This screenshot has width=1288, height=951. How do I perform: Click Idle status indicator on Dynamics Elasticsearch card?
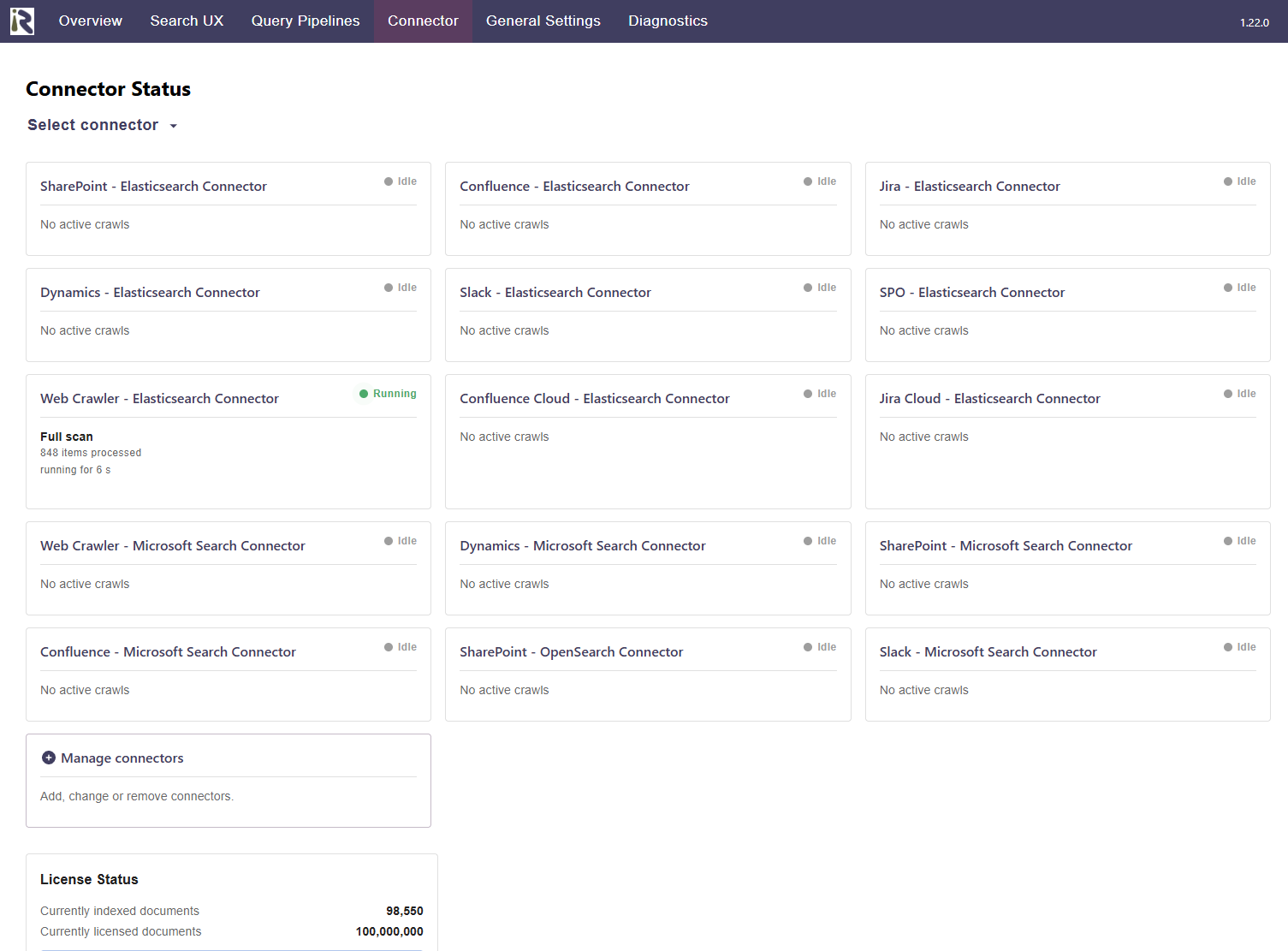(401, 288)
